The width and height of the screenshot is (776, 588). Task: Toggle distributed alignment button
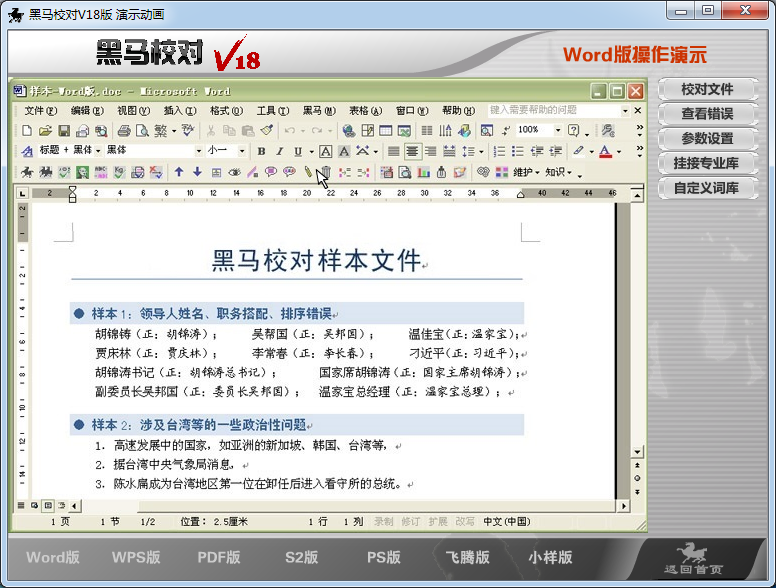pos(449,151)
